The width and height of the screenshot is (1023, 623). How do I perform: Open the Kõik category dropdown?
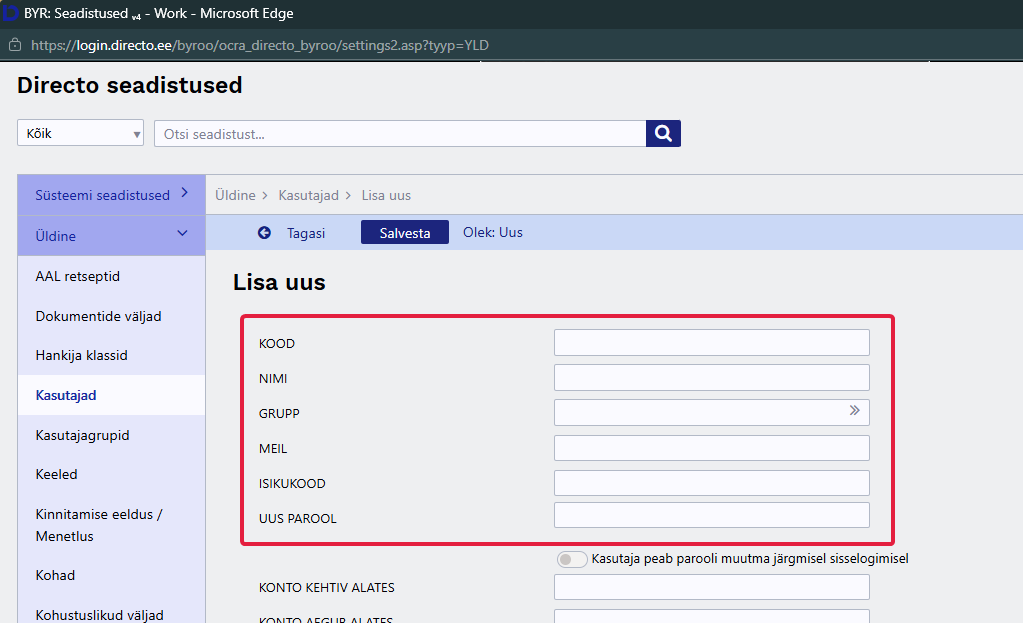click(x=80, y=133)
